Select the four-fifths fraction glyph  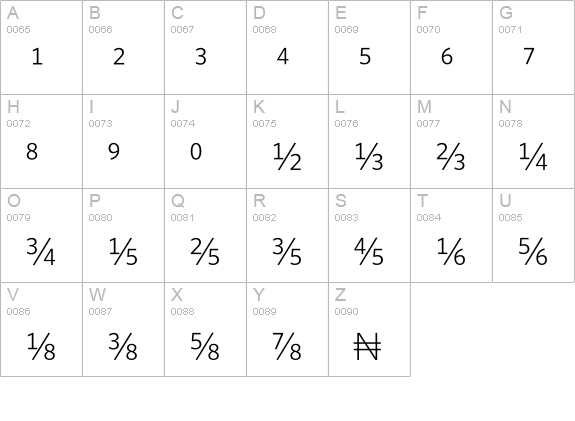[x=369, y=251]
